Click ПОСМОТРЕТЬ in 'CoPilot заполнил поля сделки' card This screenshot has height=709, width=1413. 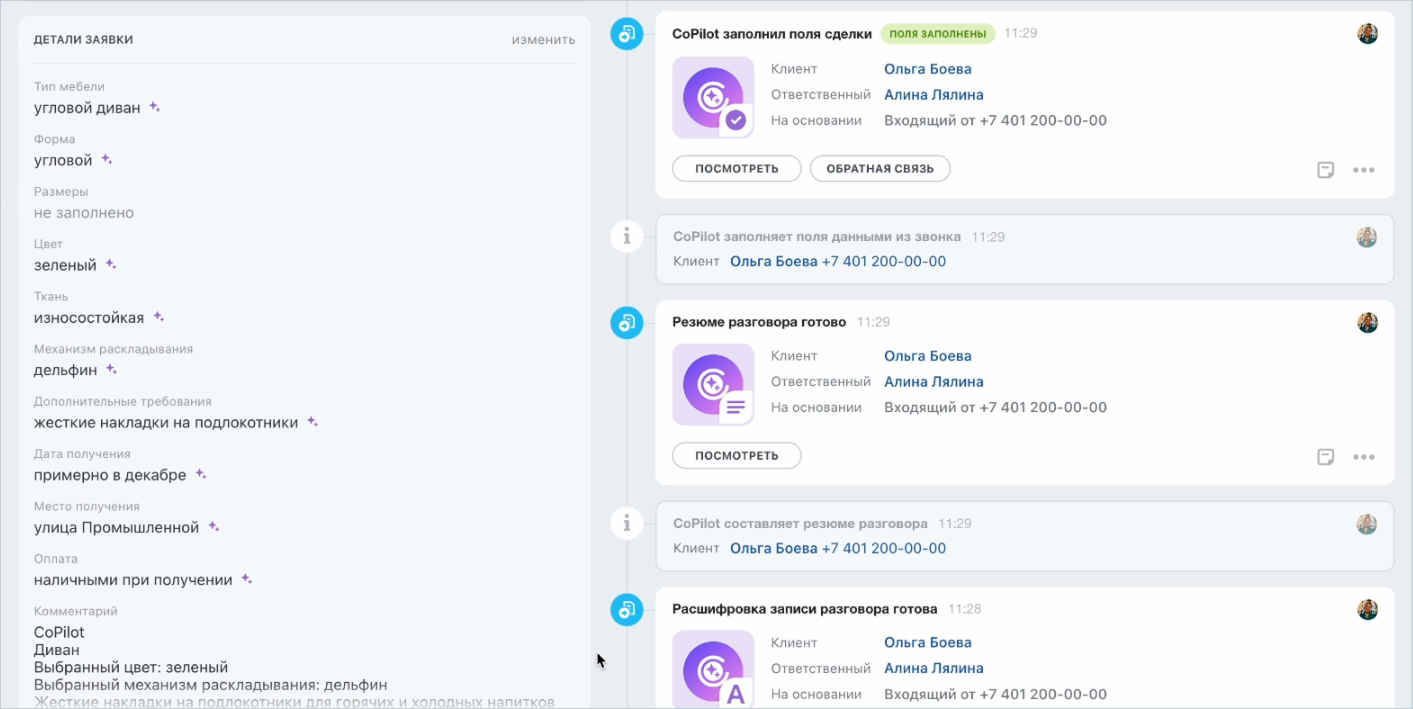tap(736, 169)
